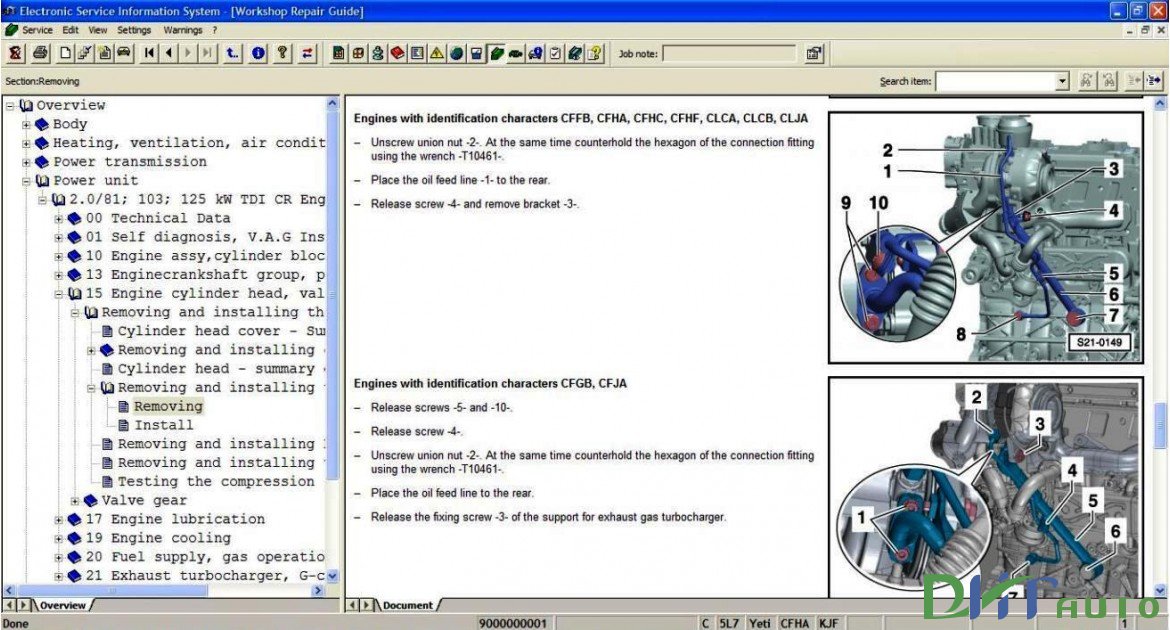Click the document pane scroll-down arrow

click(x=1160, y=590)
